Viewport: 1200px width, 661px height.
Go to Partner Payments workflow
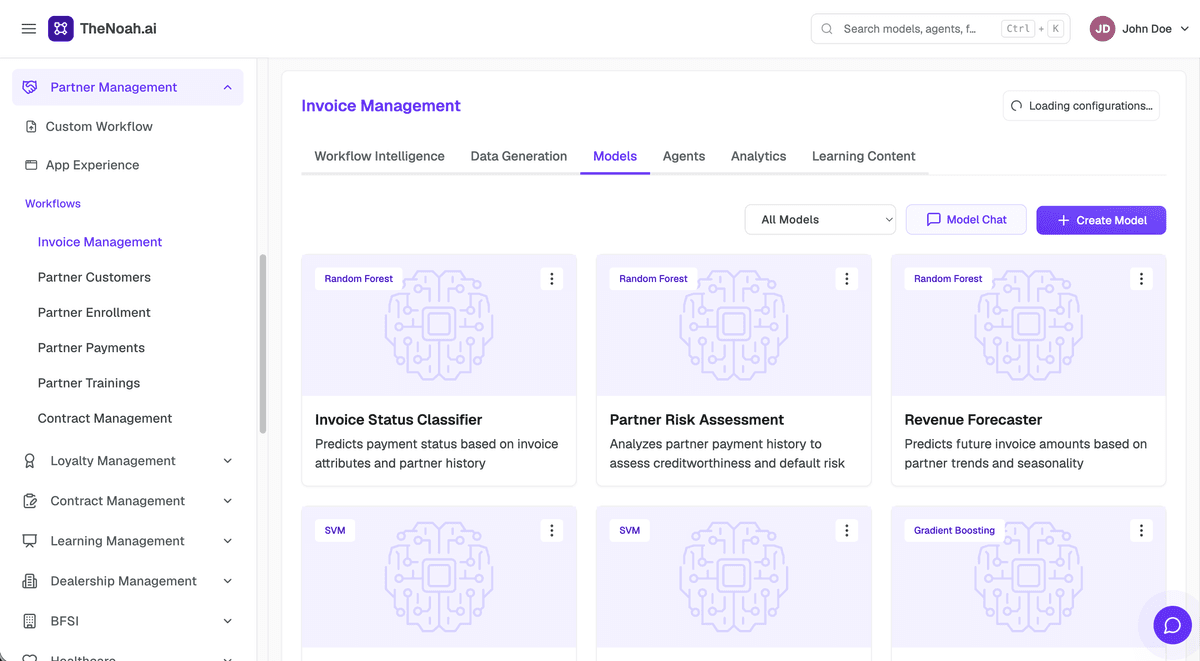click(91, 348)
